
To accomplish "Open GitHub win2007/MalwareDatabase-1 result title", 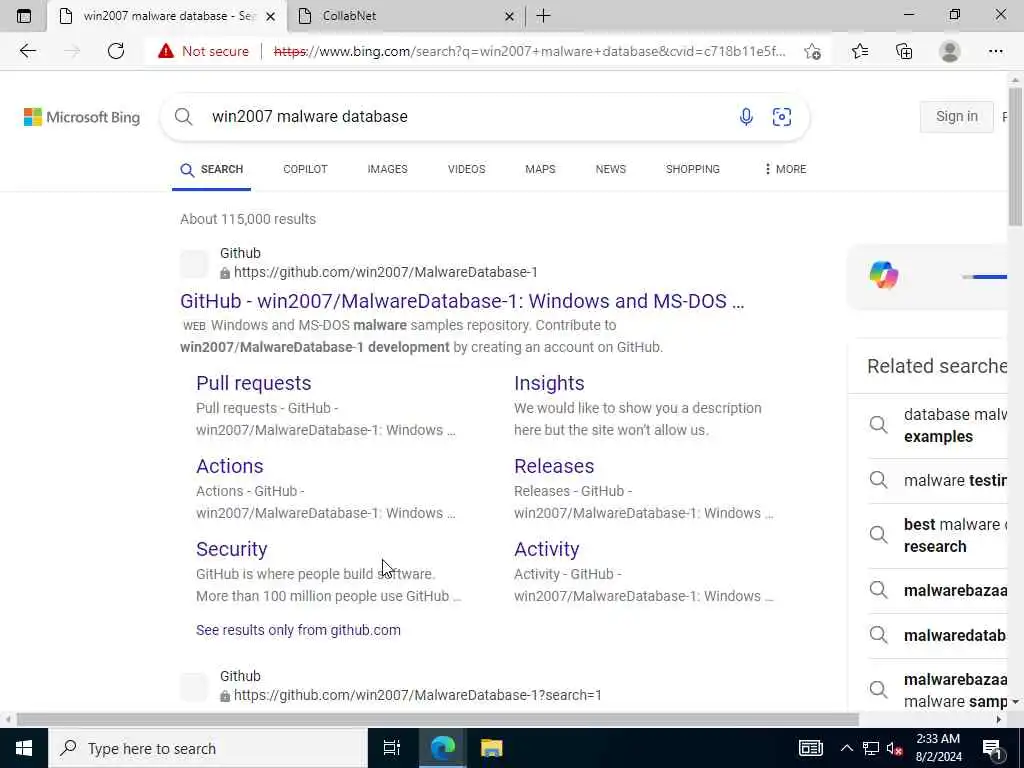I will [462, 301].
